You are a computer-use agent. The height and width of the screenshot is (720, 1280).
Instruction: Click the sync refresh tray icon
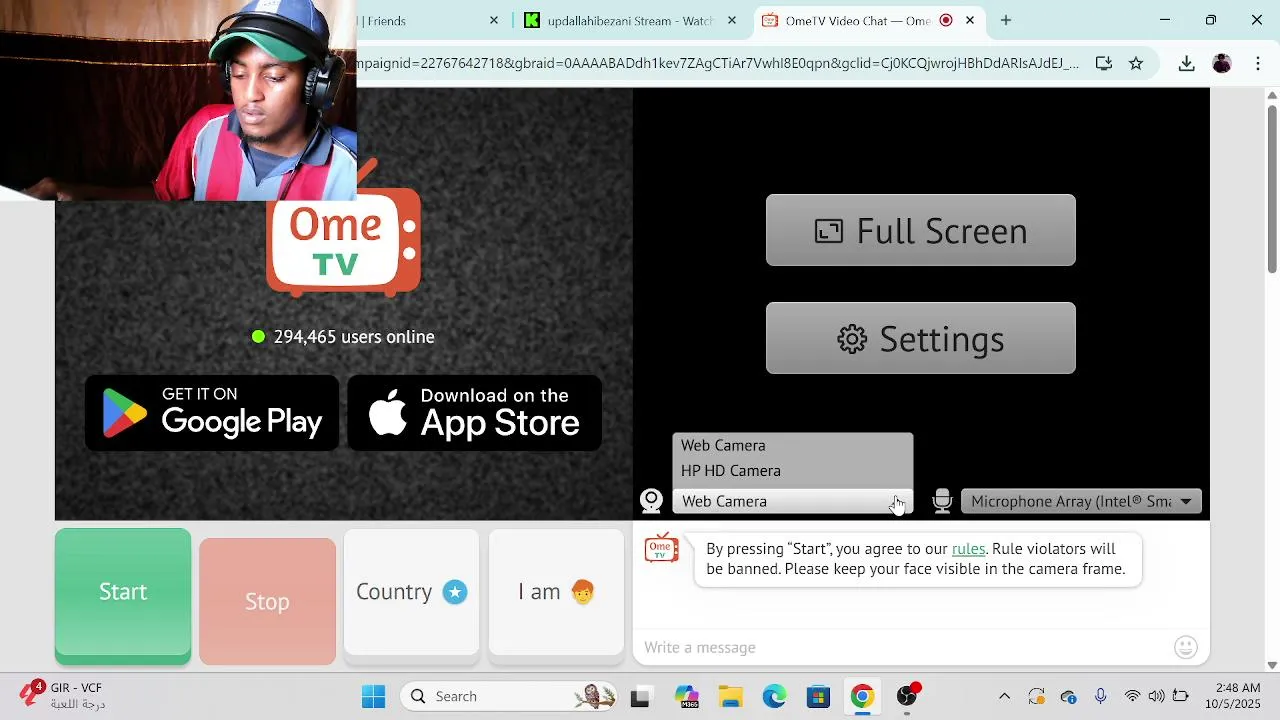coord(1037,696)
